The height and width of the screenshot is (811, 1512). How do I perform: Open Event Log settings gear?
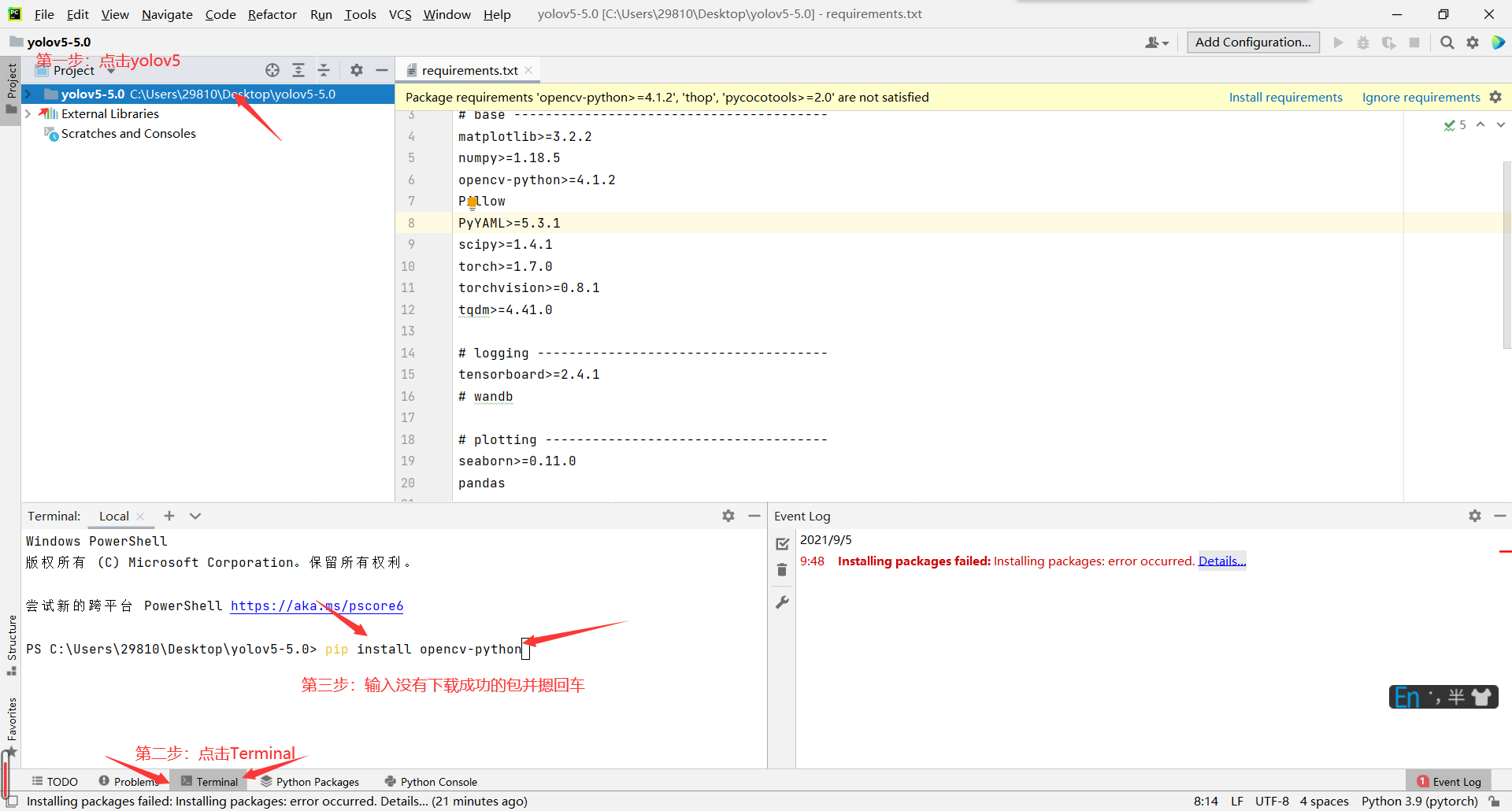(1475, 516)
